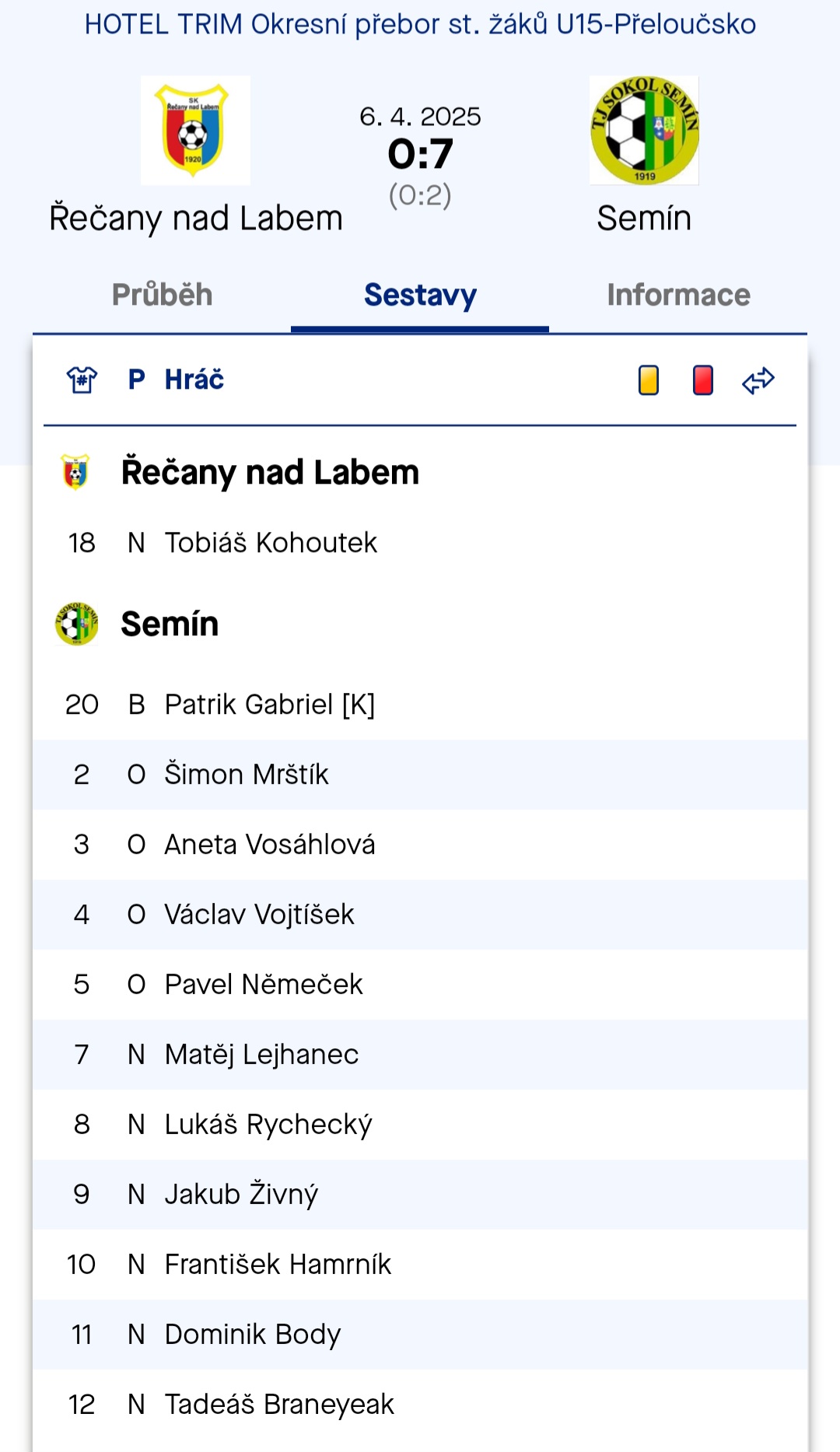
Task: Click the small Řečany crest in the lineup list
Action: [x=75, y=472]
